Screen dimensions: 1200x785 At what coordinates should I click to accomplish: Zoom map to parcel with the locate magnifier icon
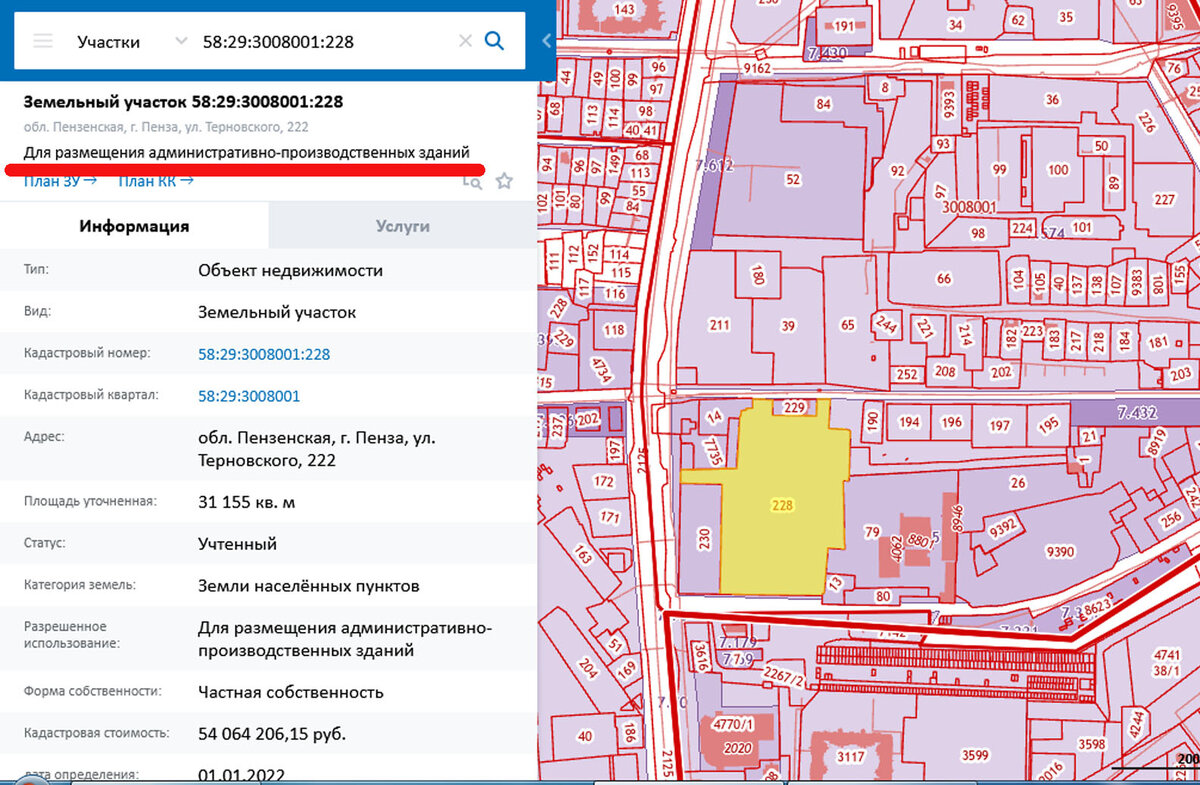472,182
